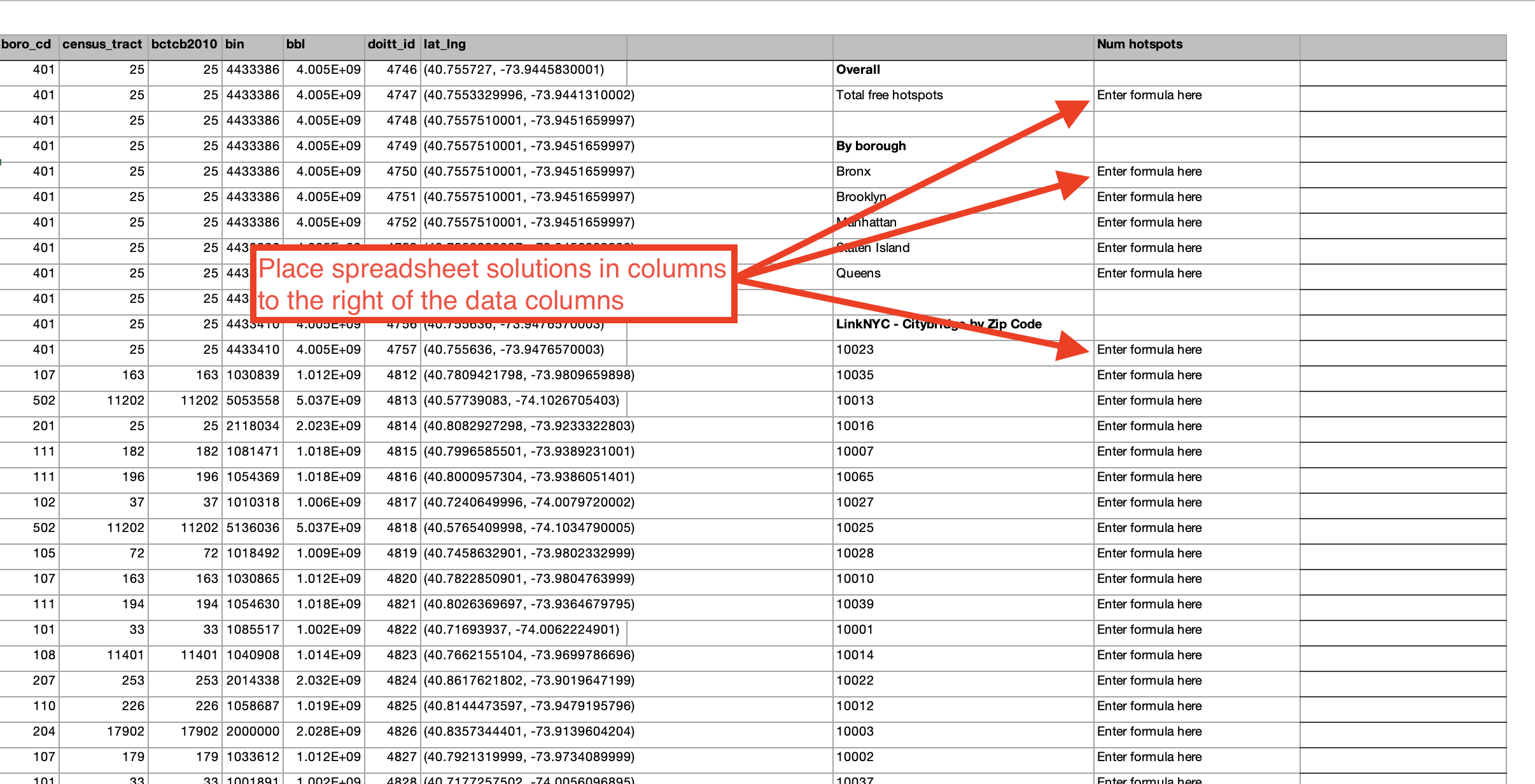Select zip code 10035 cell
This screenshot has height=784, width=1535.
pyautogui.click(x=964, y=379)
